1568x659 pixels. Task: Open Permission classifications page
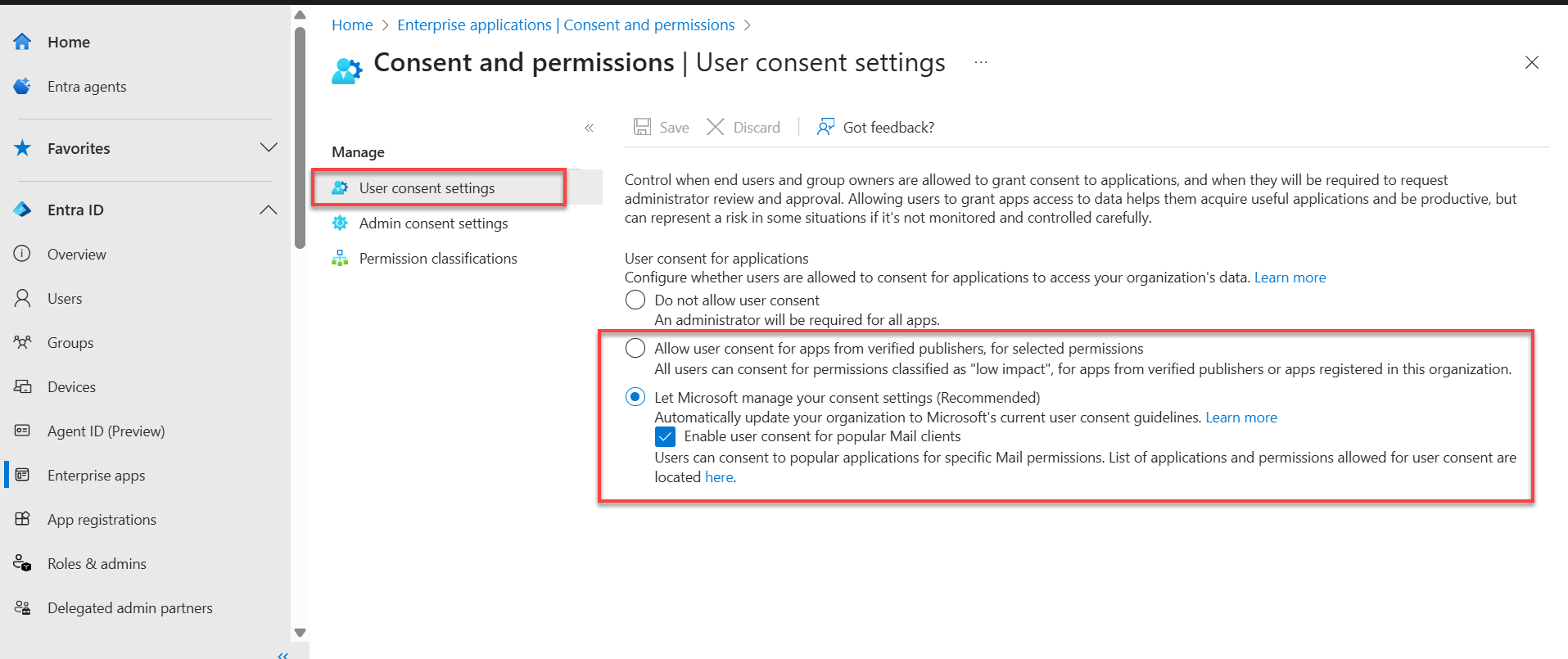438,259
